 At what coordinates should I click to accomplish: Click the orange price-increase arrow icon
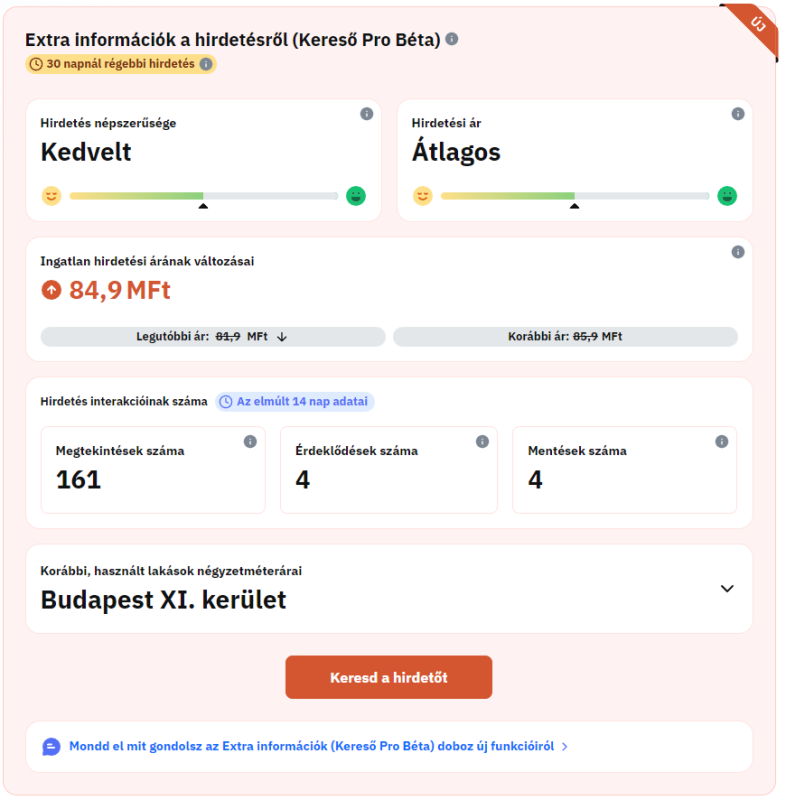[51, 290]
